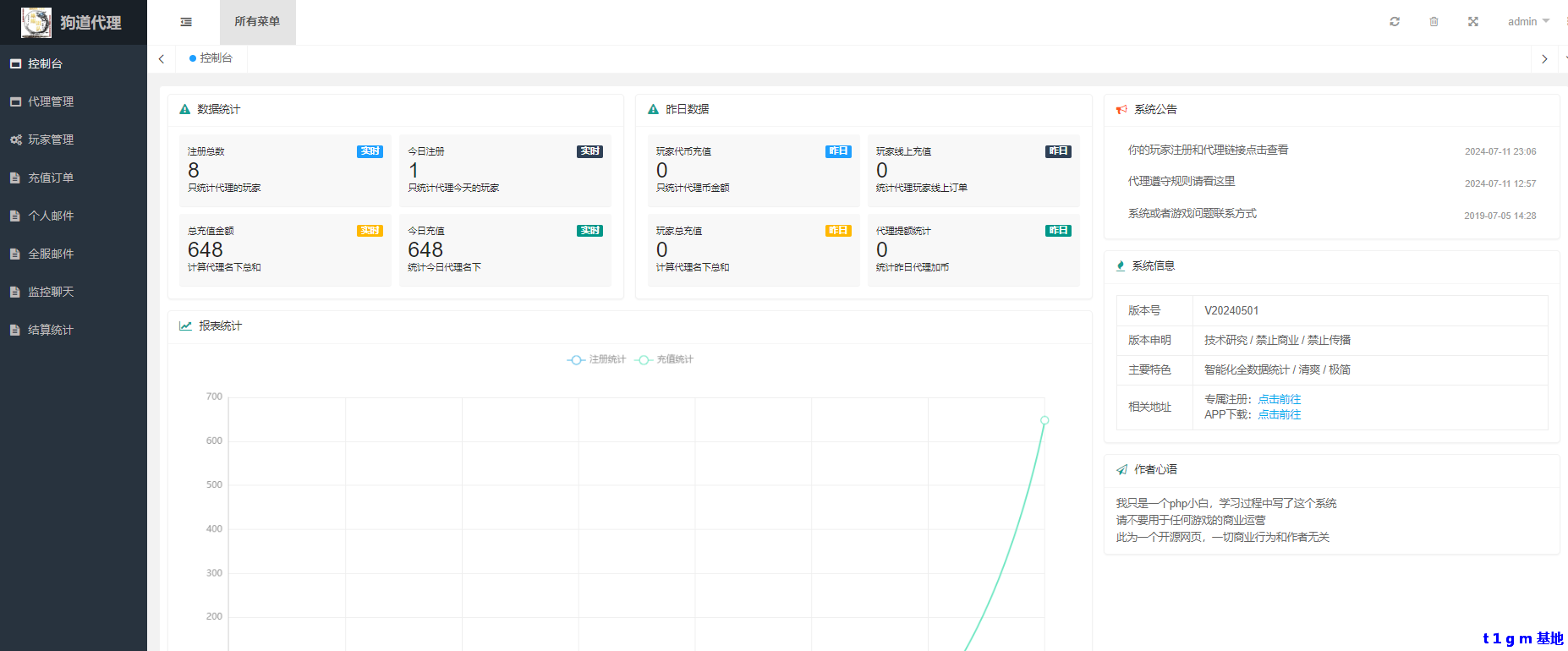
Task: Open 个人邮件 in the sidebar
Action: tap(74, 216)
